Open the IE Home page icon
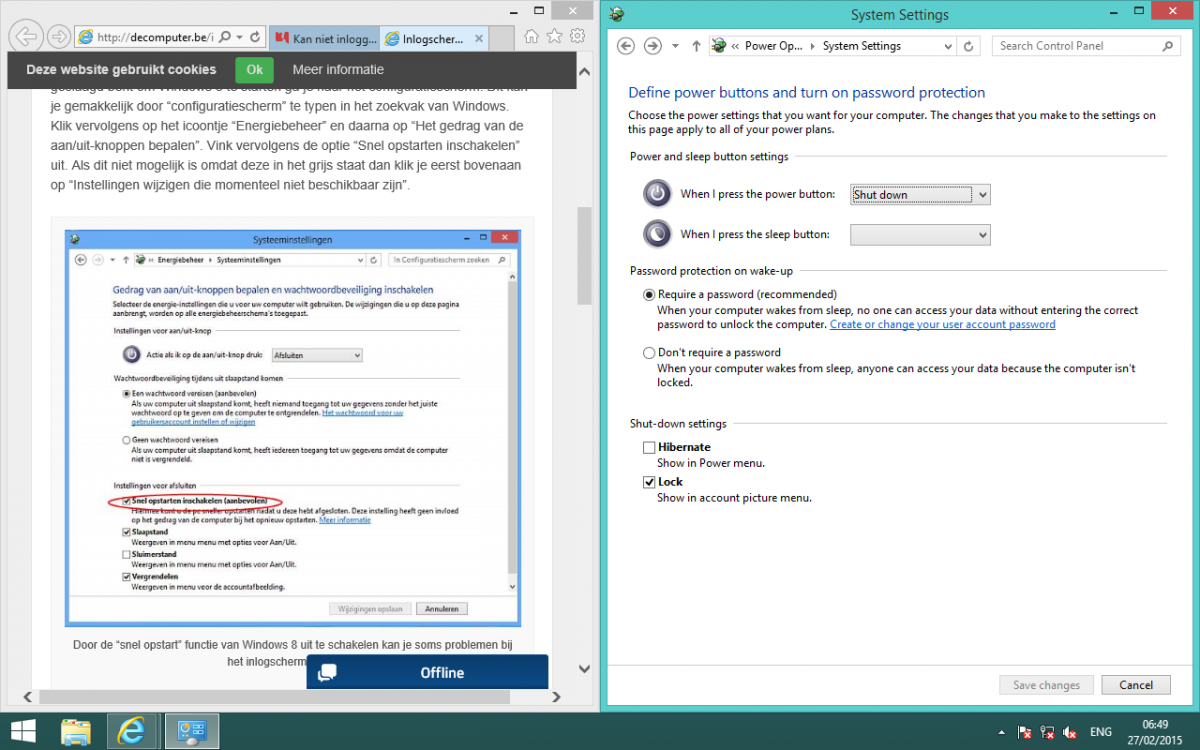Image resolution: width=1200 pixels, height=750 pixels. (x=532, y=37)
